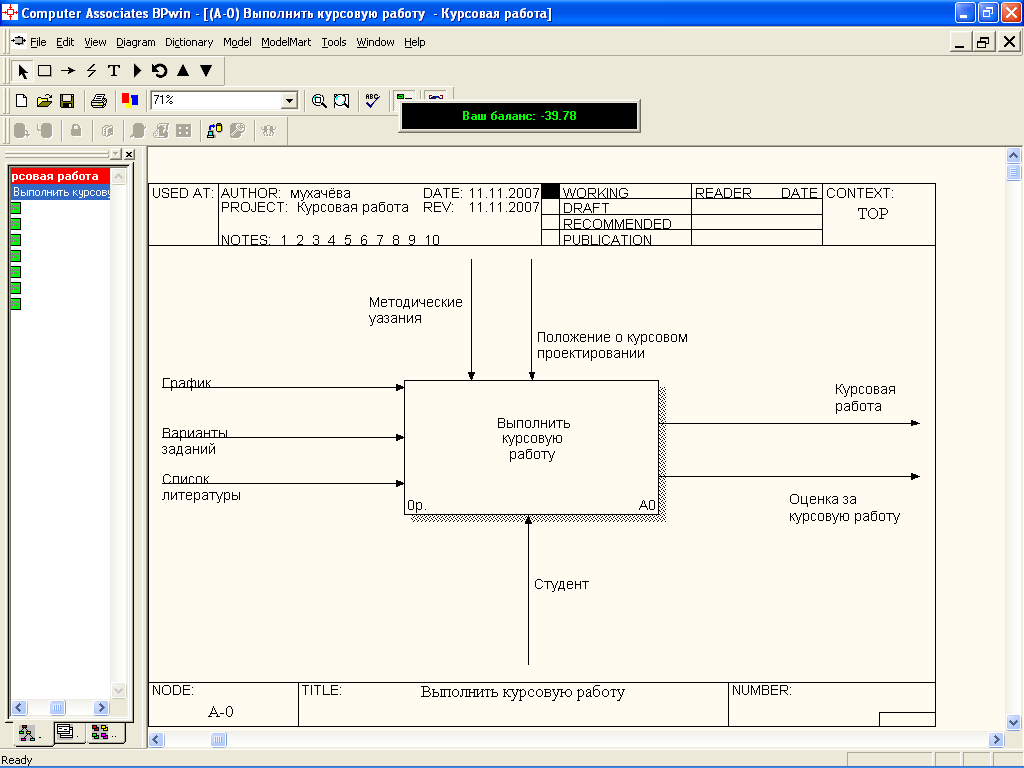Click diagram horizontal scrollbar right arrow
This screenshot has width=1024, height=768.
click(996, 739)
